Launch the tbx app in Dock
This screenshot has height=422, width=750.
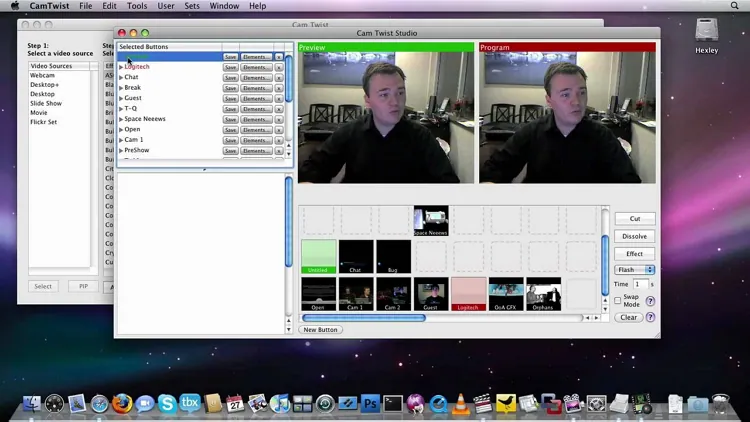pyautogui.click(x=189, y=403)
